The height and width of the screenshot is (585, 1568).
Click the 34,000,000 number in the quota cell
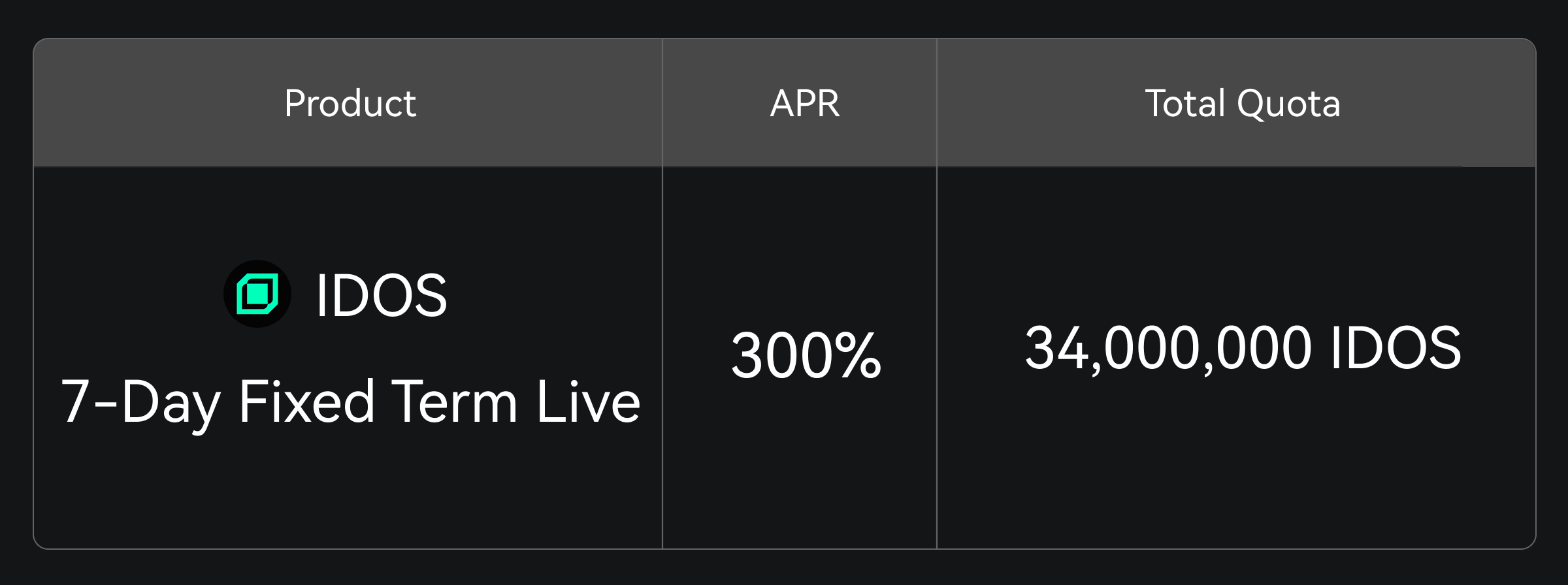1168,348
